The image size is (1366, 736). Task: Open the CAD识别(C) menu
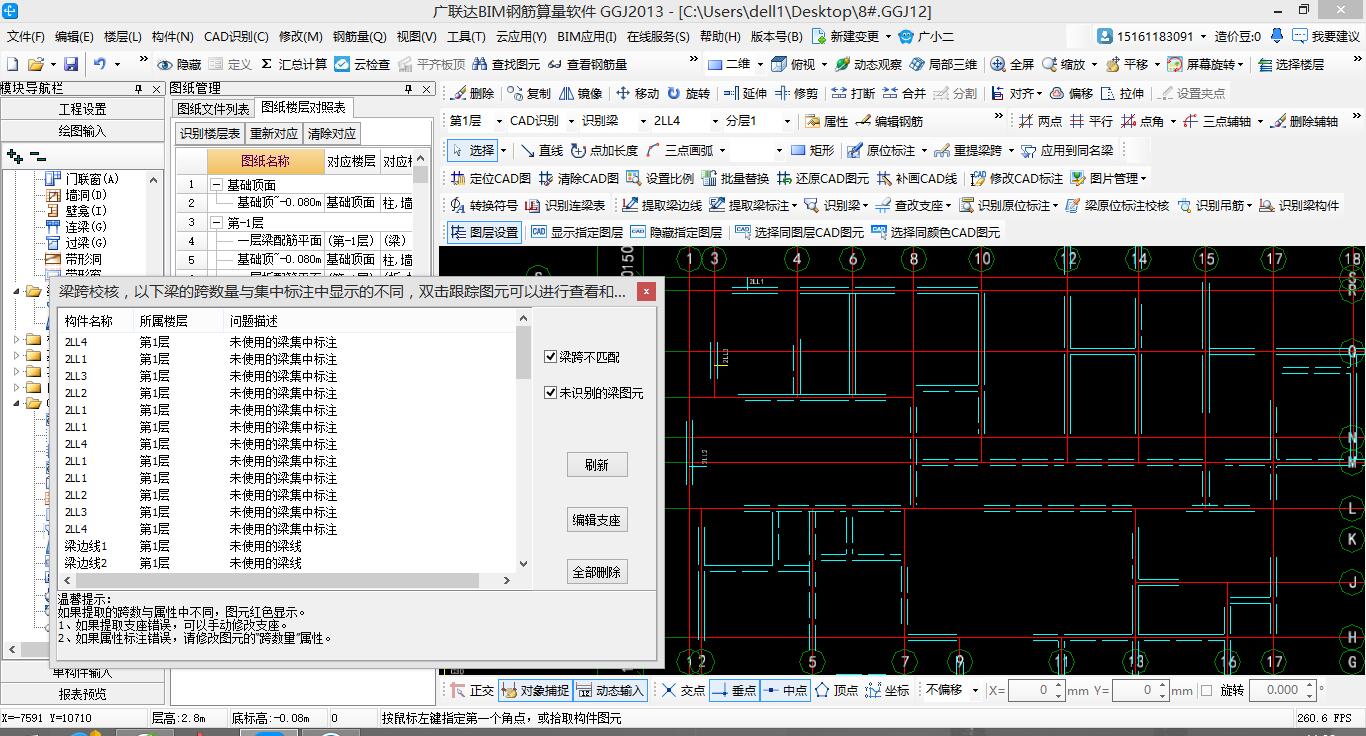pos(236,36)
